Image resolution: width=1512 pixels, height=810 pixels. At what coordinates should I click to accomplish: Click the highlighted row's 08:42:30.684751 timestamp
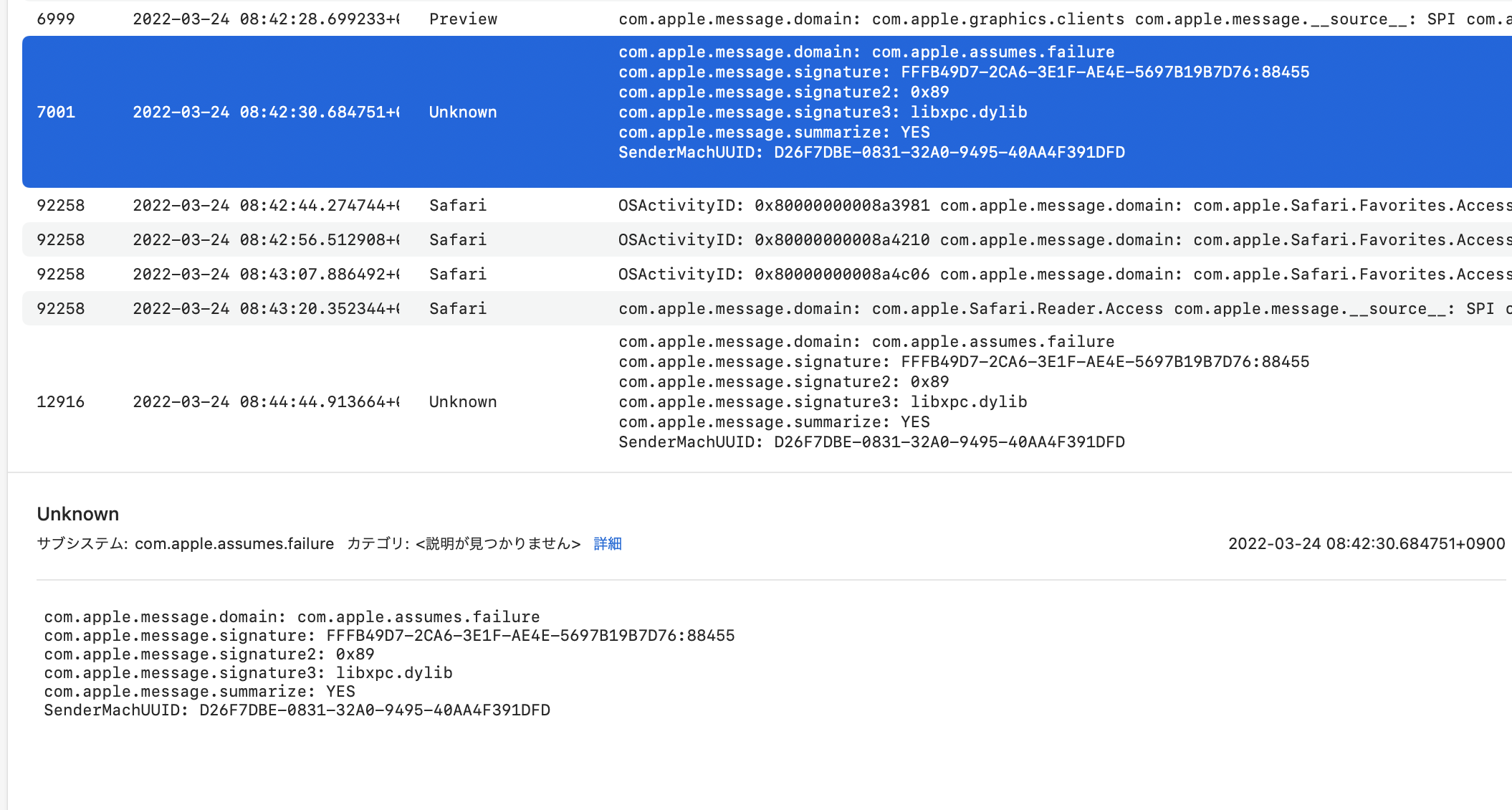pyautogui.click(x=266, y=113)
